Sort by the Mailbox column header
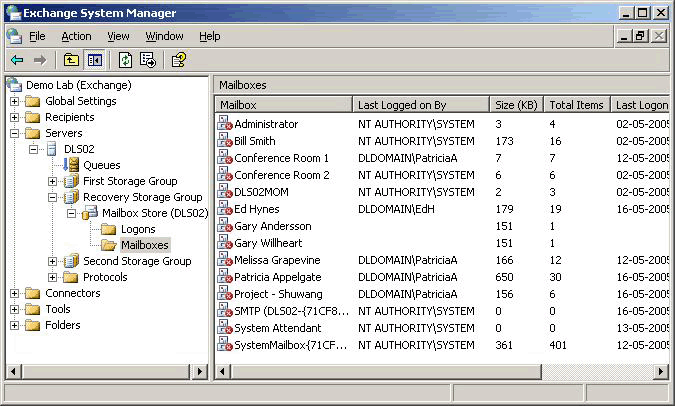Viewport: 675px width, 406px height. tap(284, 105)
